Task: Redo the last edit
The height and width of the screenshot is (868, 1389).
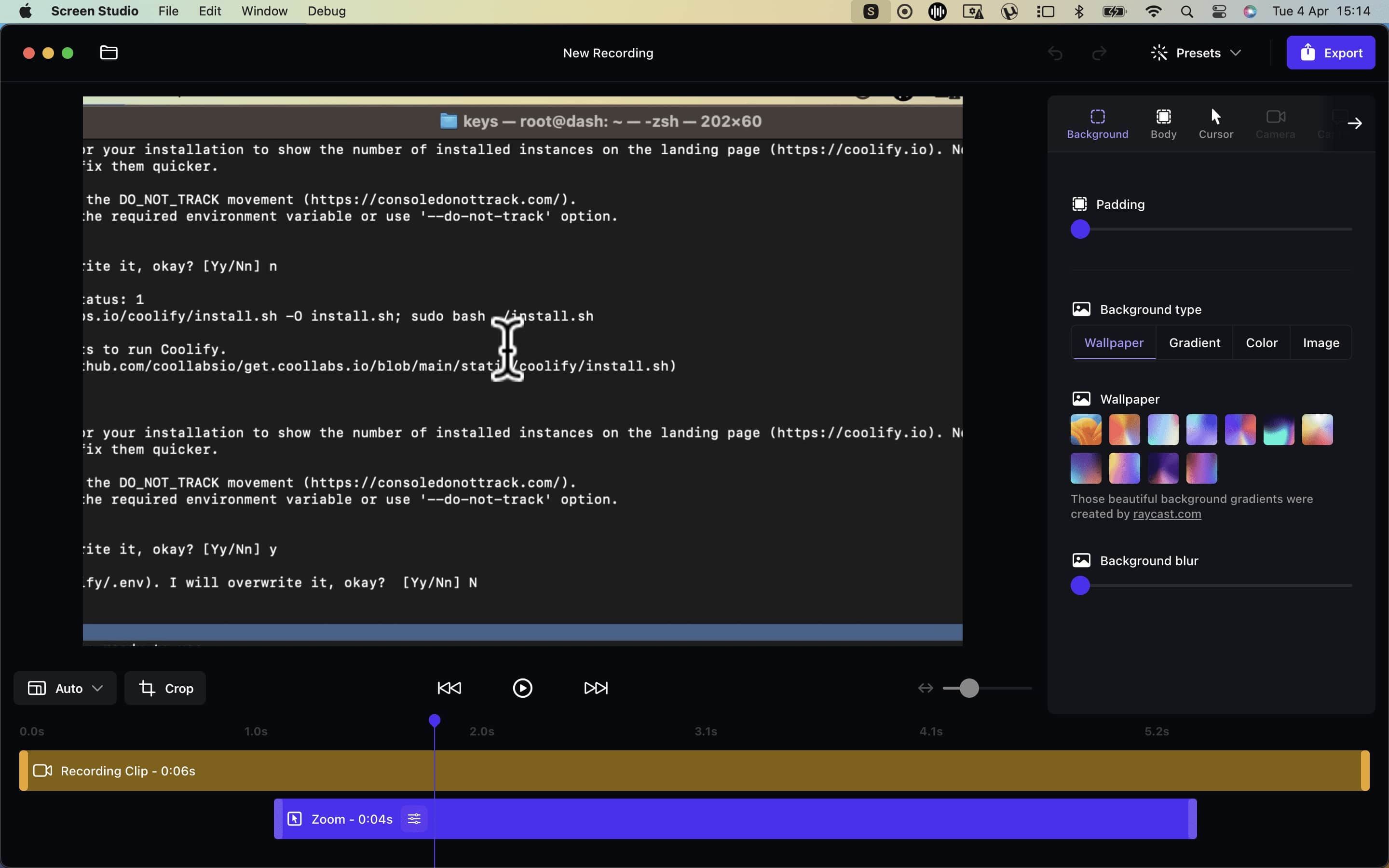Action: click(1099, 53)
